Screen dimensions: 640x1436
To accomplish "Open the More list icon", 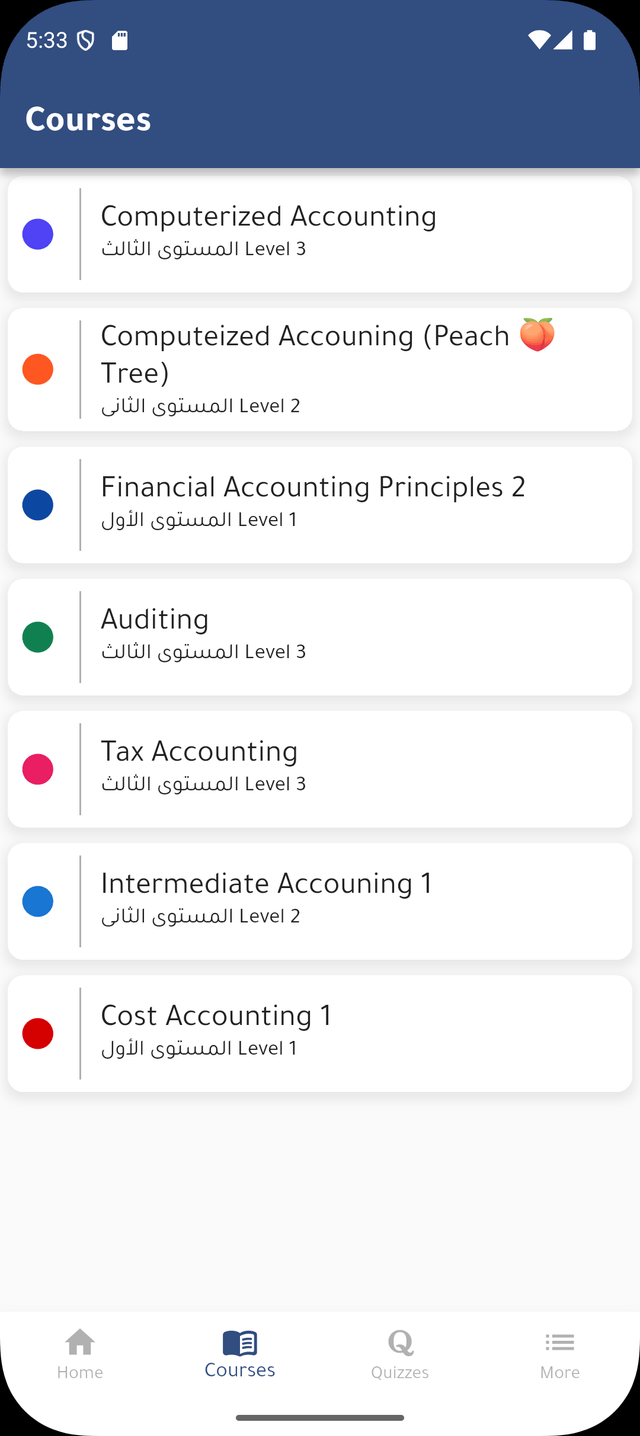I will coord(560,1342).
